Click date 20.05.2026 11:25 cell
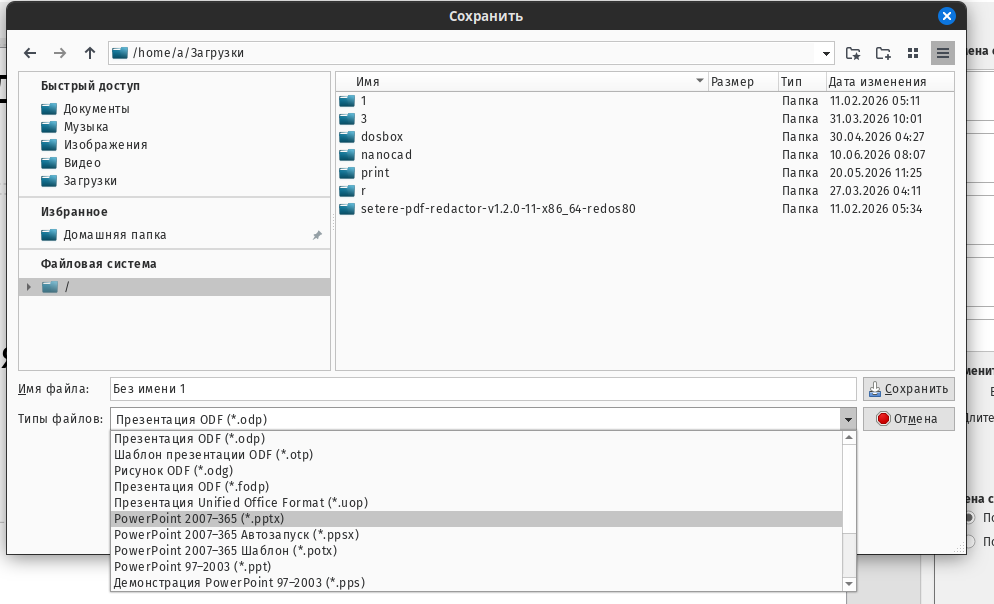The image size is (994, 604). pos(875,173)
